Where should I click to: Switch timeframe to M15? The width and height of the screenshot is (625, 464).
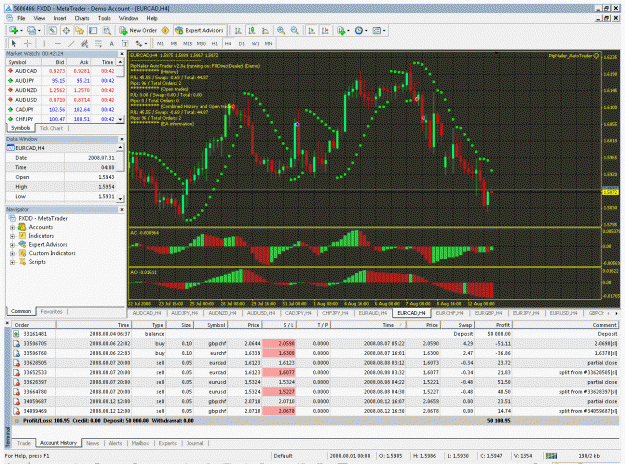[x=187, y=43]
